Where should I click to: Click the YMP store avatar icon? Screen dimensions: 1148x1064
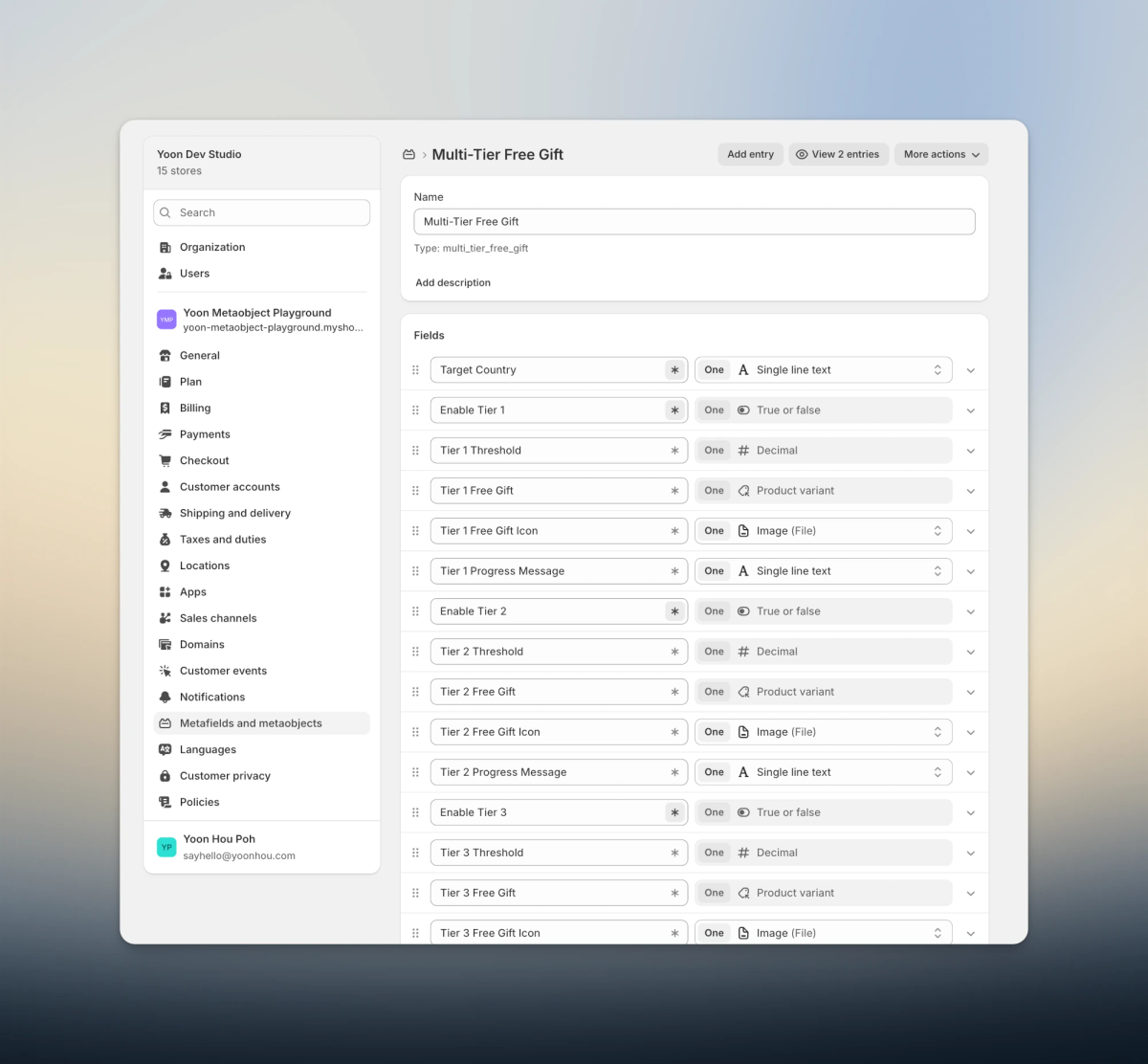(x=166, y=320)
